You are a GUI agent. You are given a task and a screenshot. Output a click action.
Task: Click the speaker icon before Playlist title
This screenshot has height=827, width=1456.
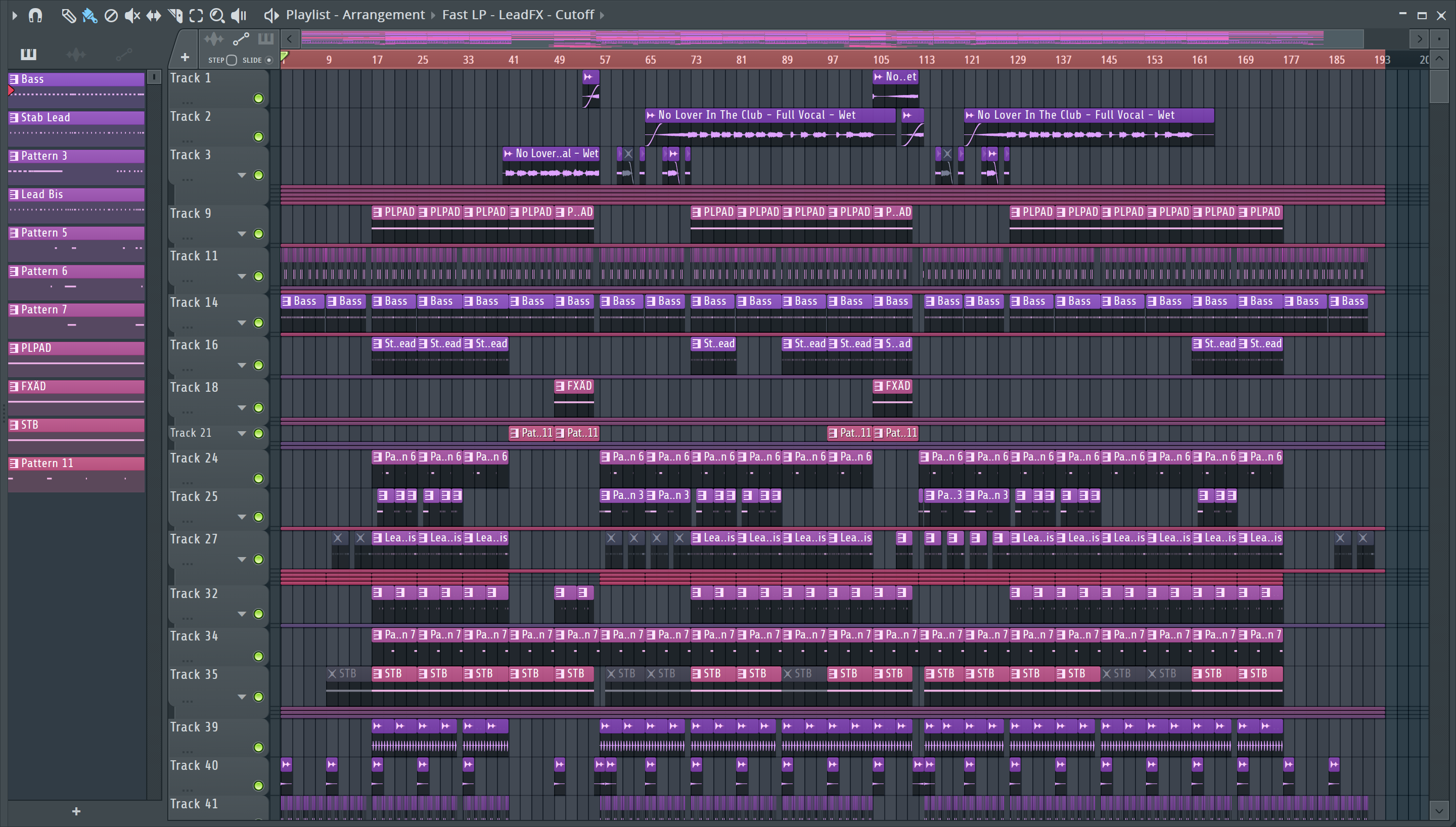[x=271, y=15]
